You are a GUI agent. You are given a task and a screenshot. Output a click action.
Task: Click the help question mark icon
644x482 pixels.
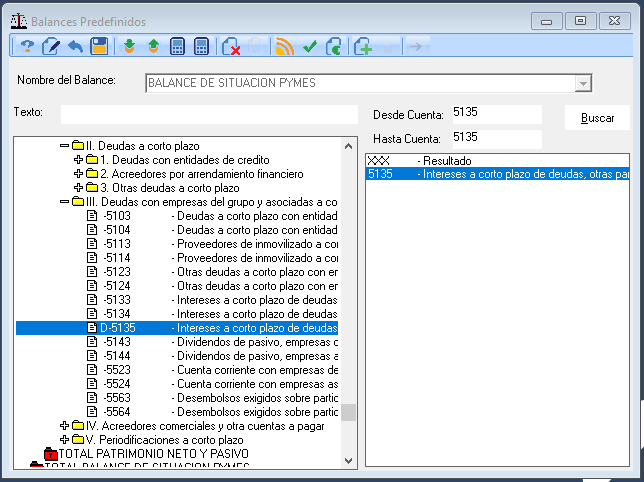(27, 46)
